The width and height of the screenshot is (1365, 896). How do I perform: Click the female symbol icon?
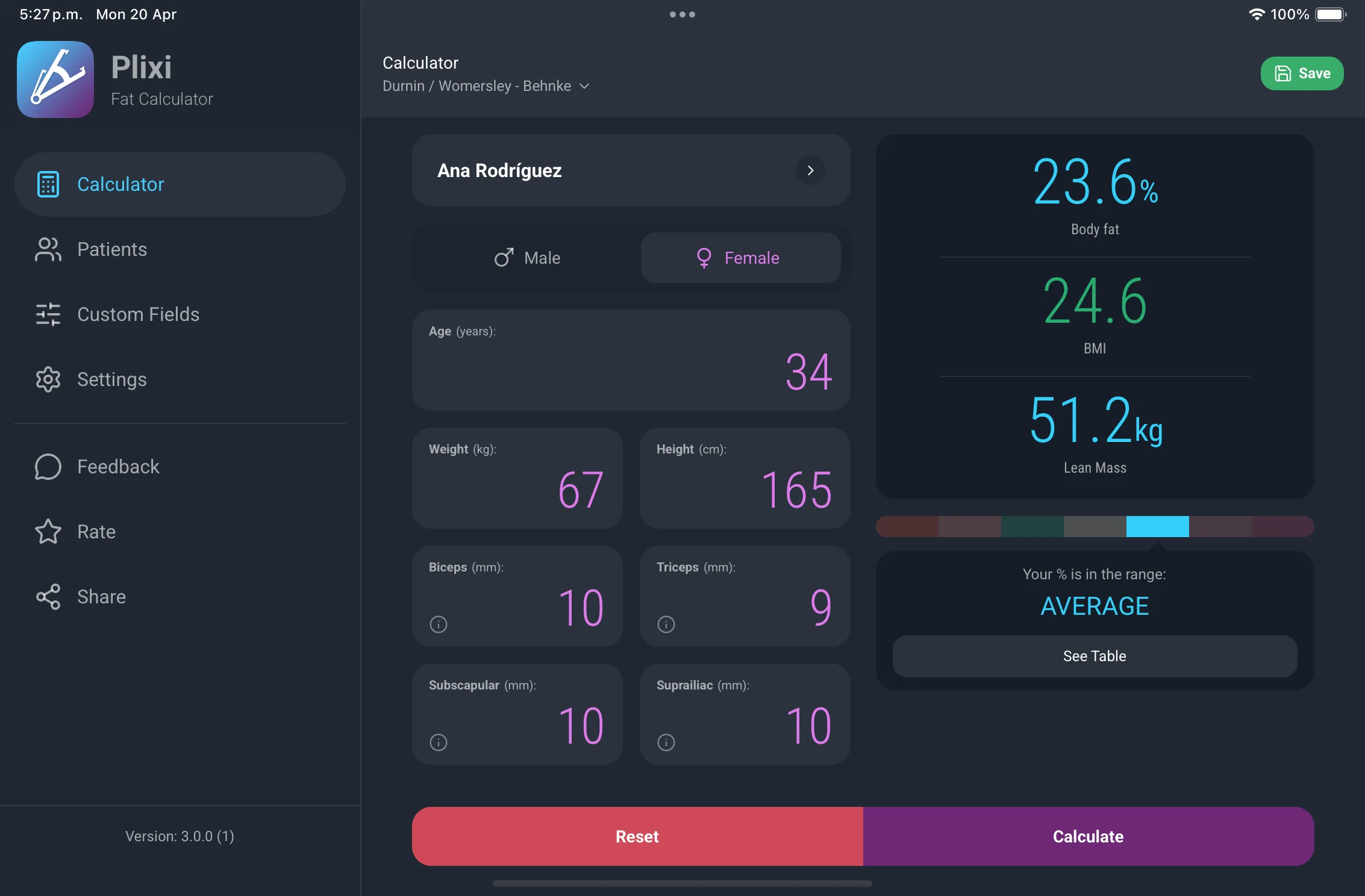pyautogui.click(x=704, y=258)
